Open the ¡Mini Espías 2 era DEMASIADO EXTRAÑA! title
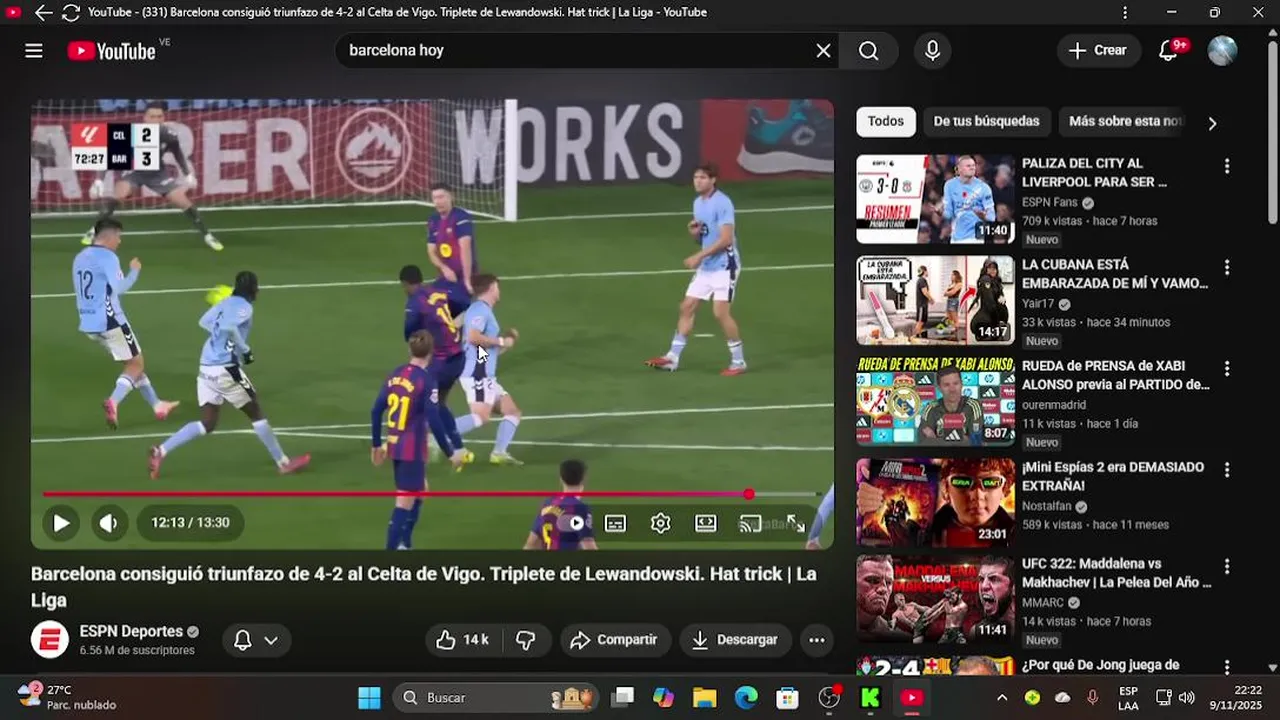The width and height of the screenshot is (1280, 720). coord(1113,476)
